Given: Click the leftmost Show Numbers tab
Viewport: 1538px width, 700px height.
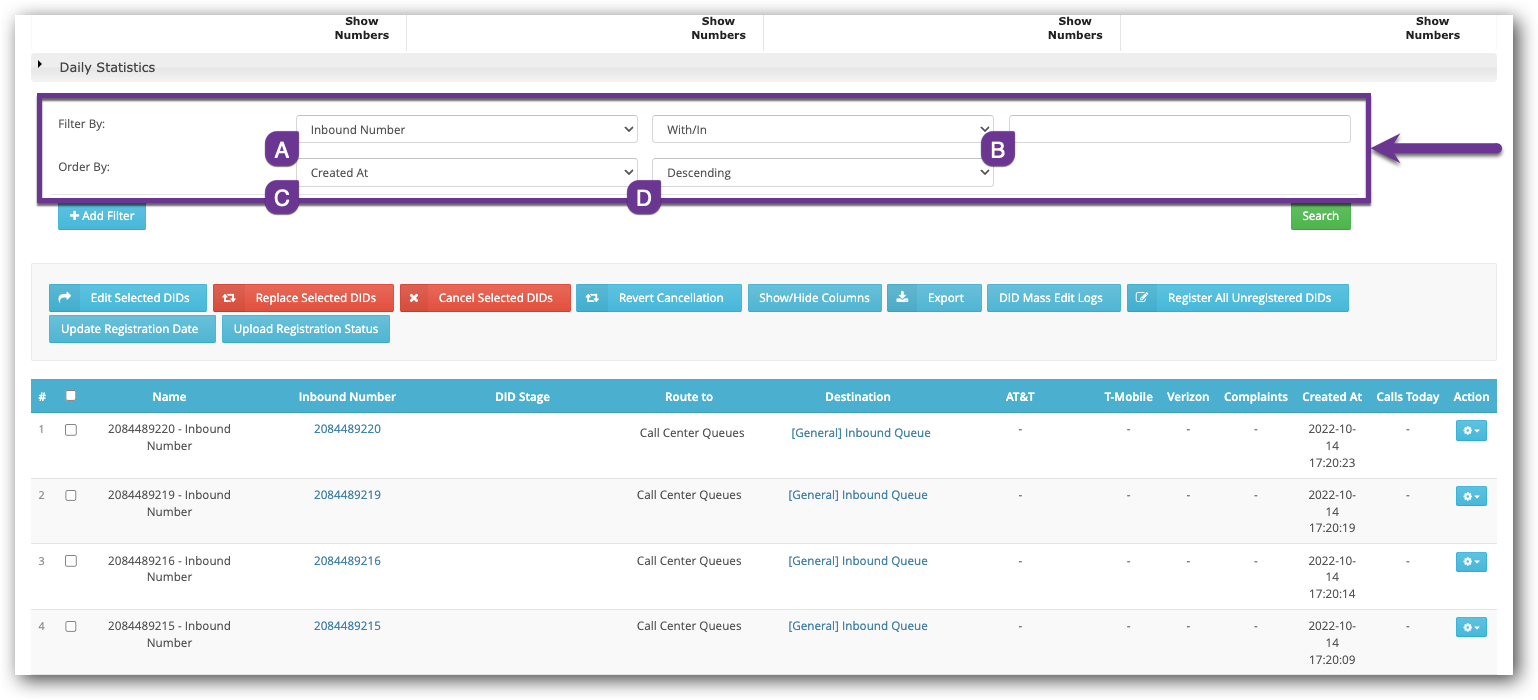Looking at the screenshot, I should (361, 27).
